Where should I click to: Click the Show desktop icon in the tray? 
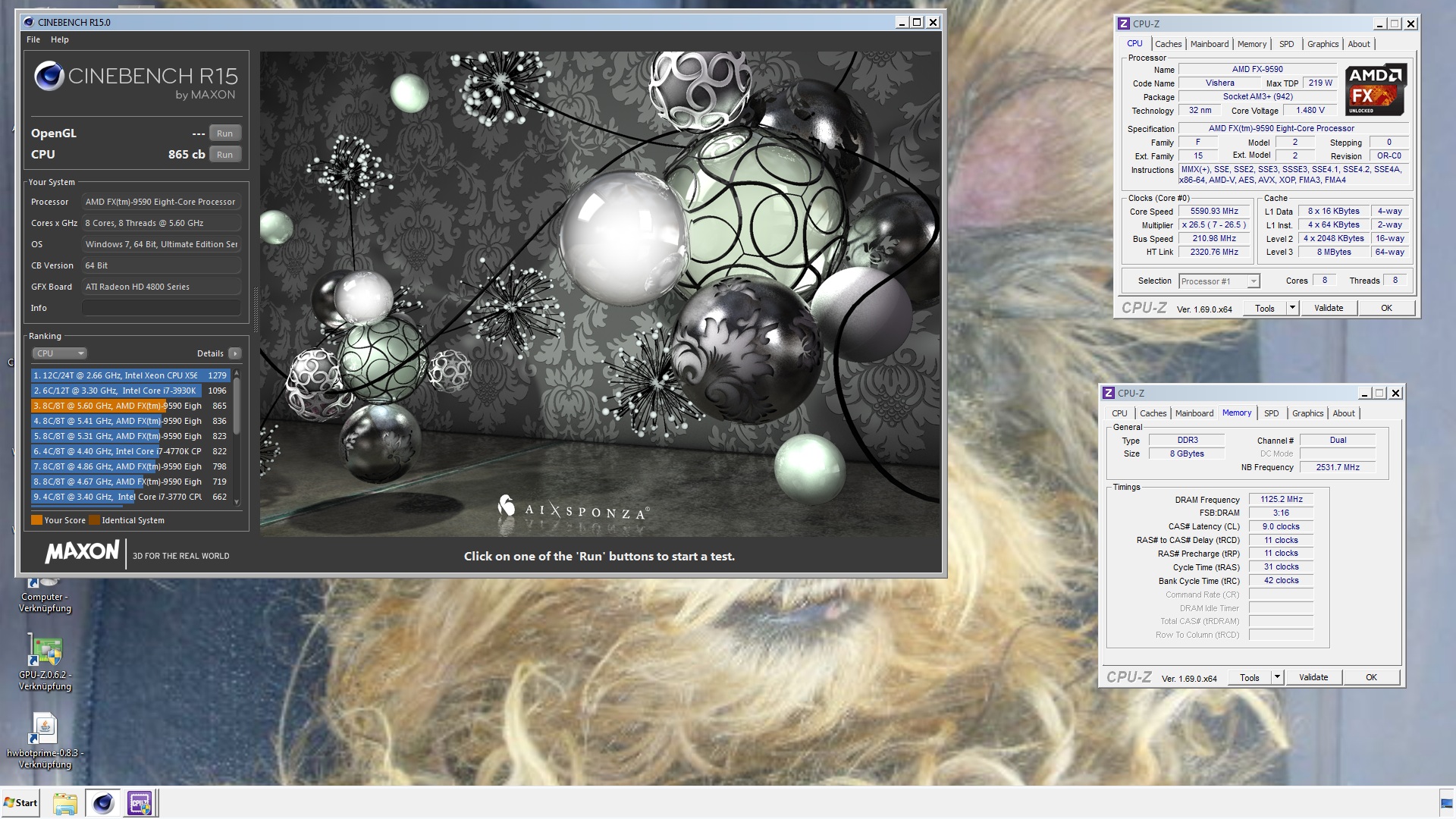pyautogui.click(x=1446, y=803)
